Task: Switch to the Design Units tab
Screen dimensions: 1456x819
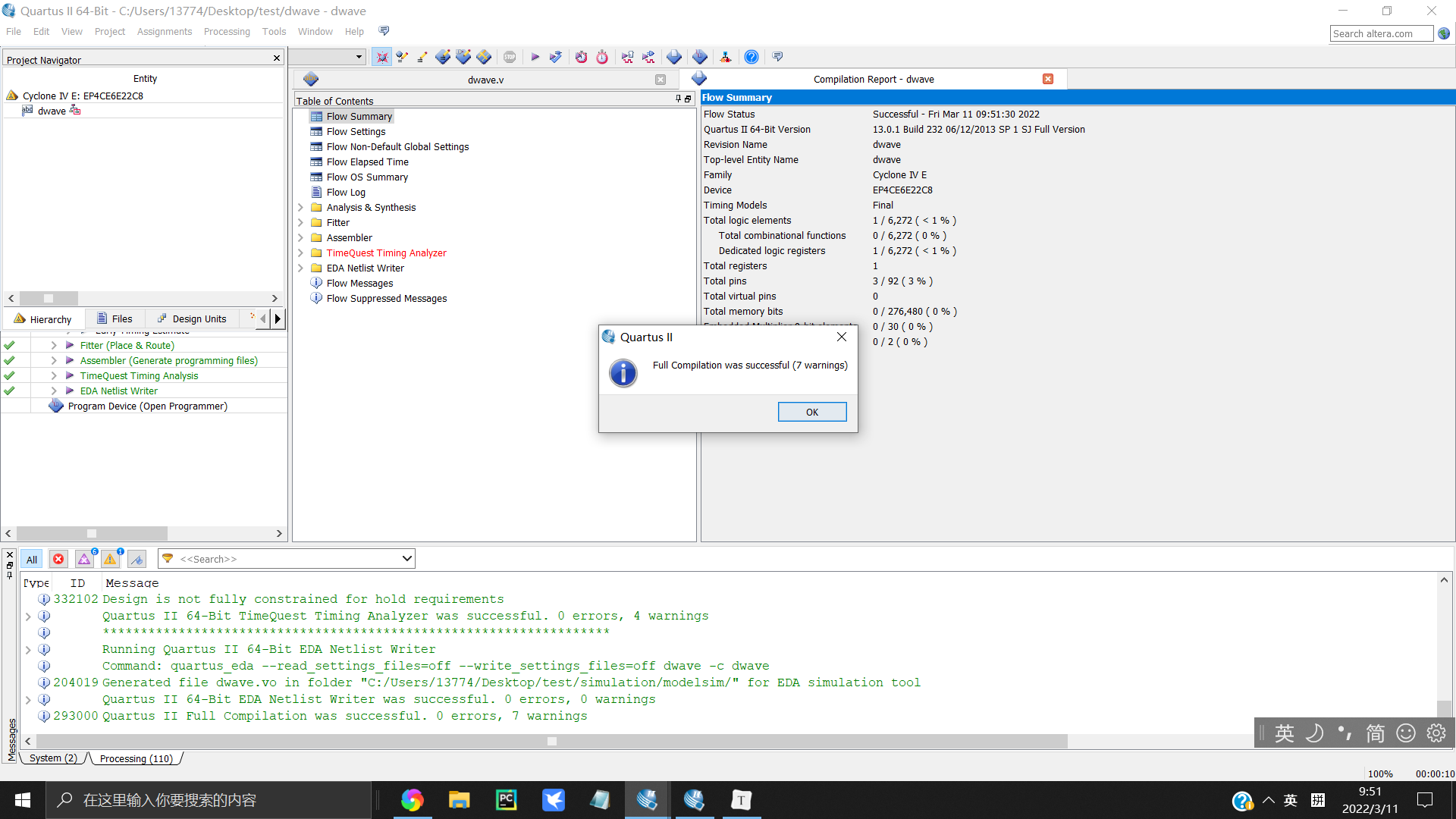Action: click(192, 318)
